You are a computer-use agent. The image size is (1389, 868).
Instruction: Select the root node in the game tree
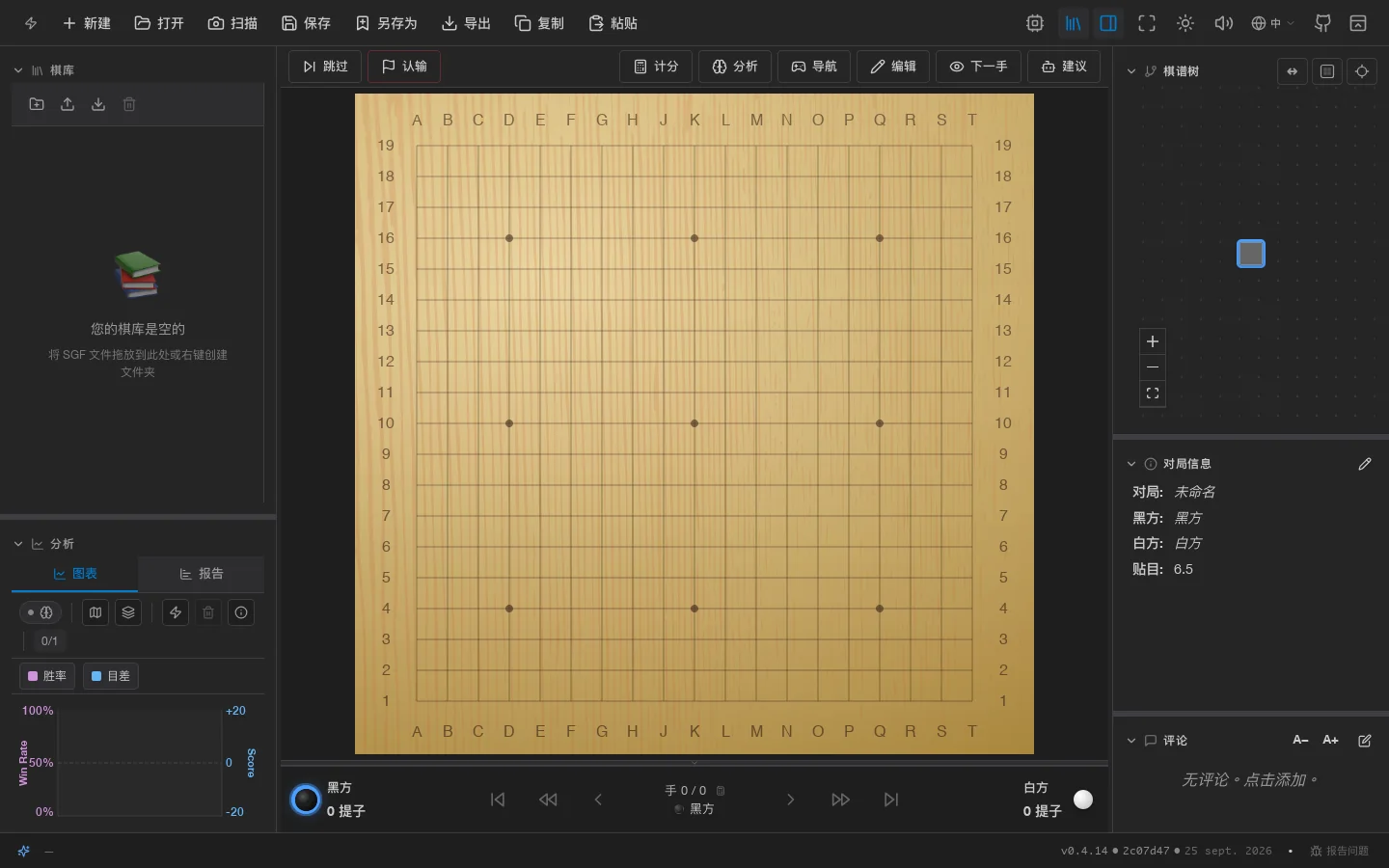[1251, 254]
